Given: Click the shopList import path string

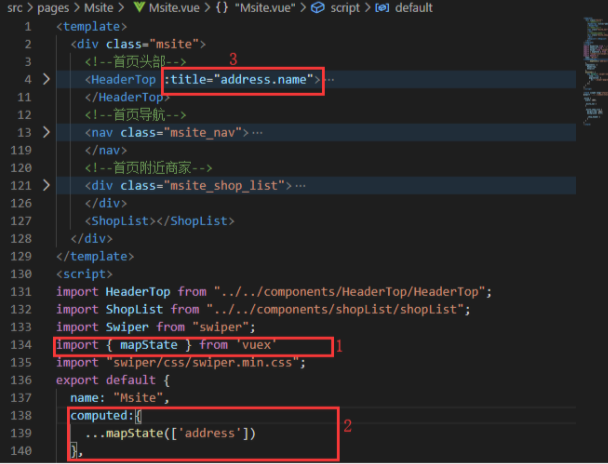Looking at the screenshot, I should click(x=335, y=309).
